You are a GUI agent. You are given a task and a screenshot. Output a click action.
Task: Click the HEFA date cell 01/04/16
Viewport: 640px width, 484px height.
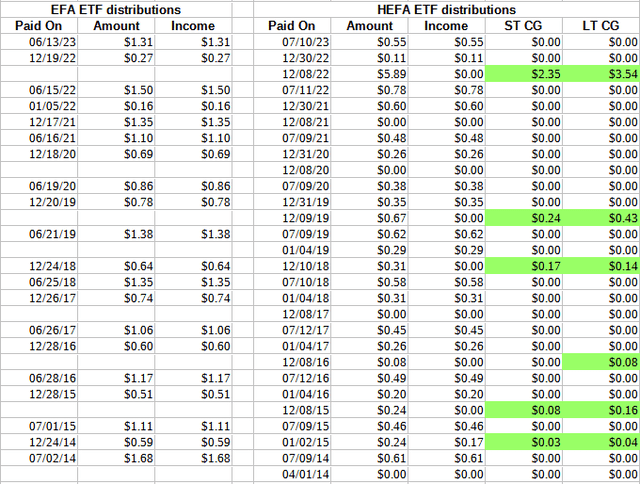(x=292, y=394)
